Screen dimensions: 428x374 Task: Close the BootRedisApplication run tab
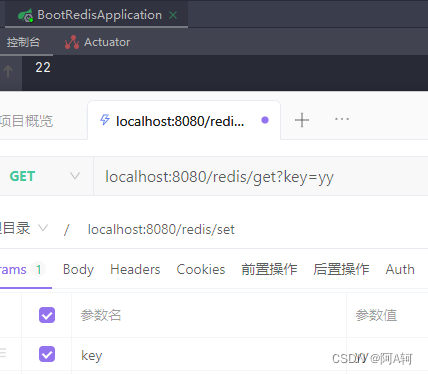point(173,15)
